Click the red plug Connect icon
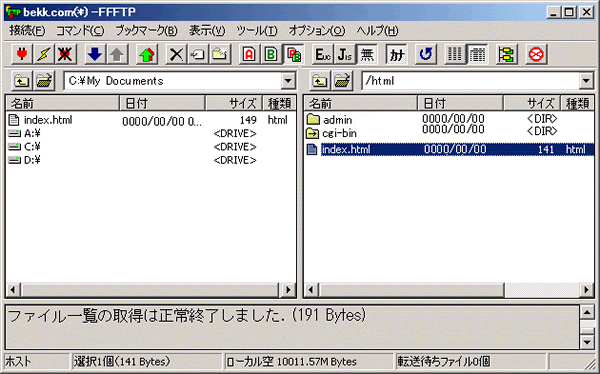Screen dimensions: 600x374 tap(22, 54)
